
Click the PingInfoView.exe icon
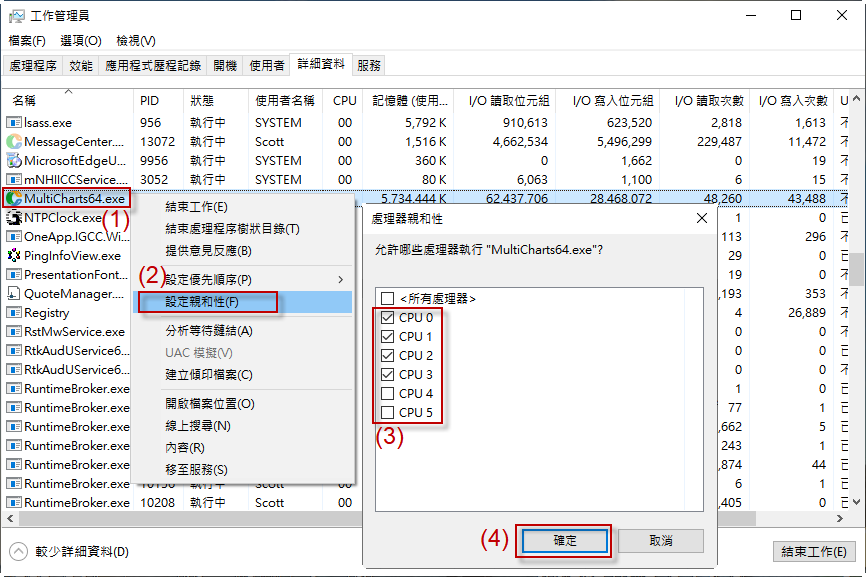click(14, 256)
